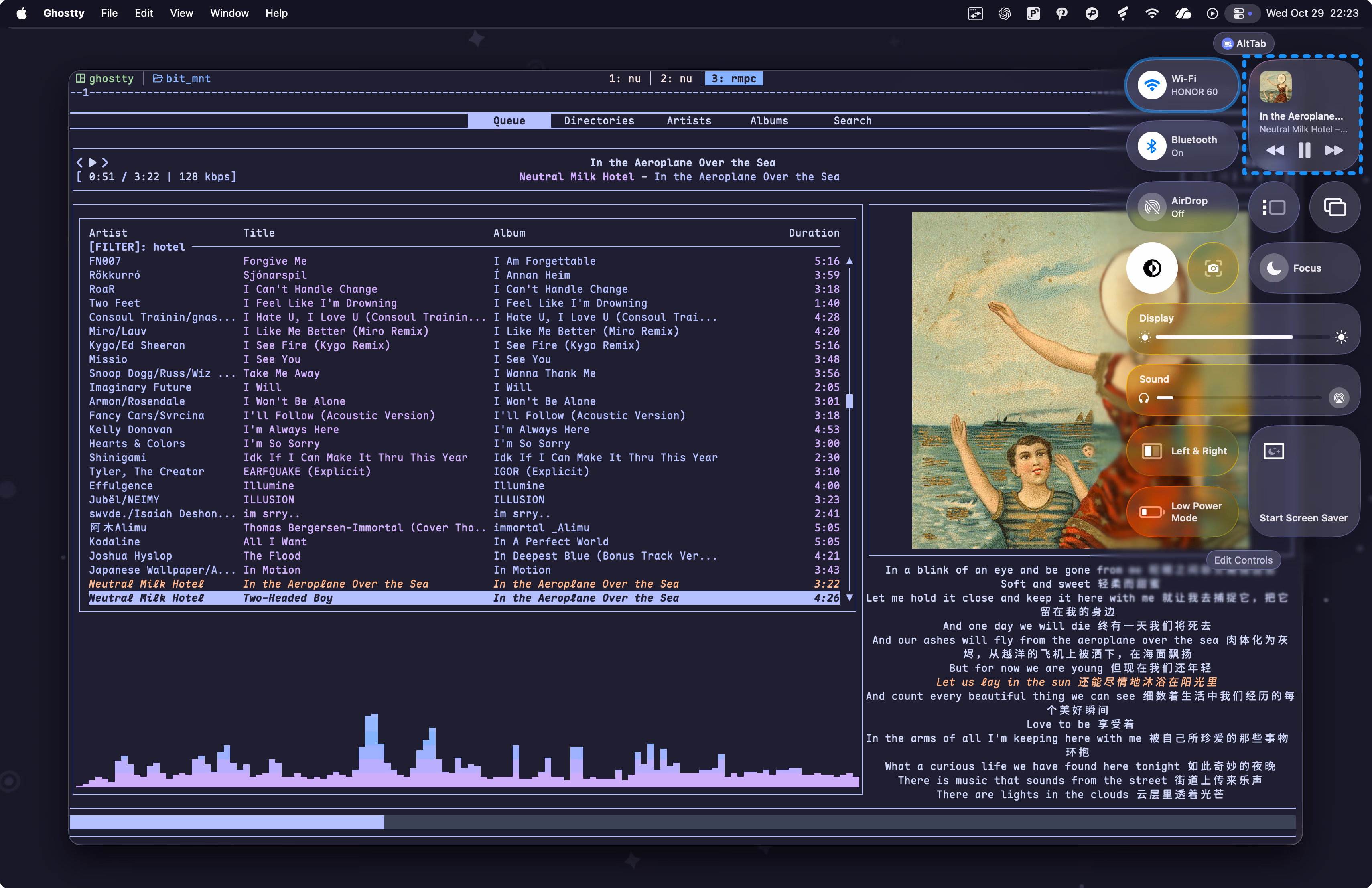The height and width of the screenshot is (888, 1372).
Task: Start the Screen Saver
Action: [x=1303, y=482]
